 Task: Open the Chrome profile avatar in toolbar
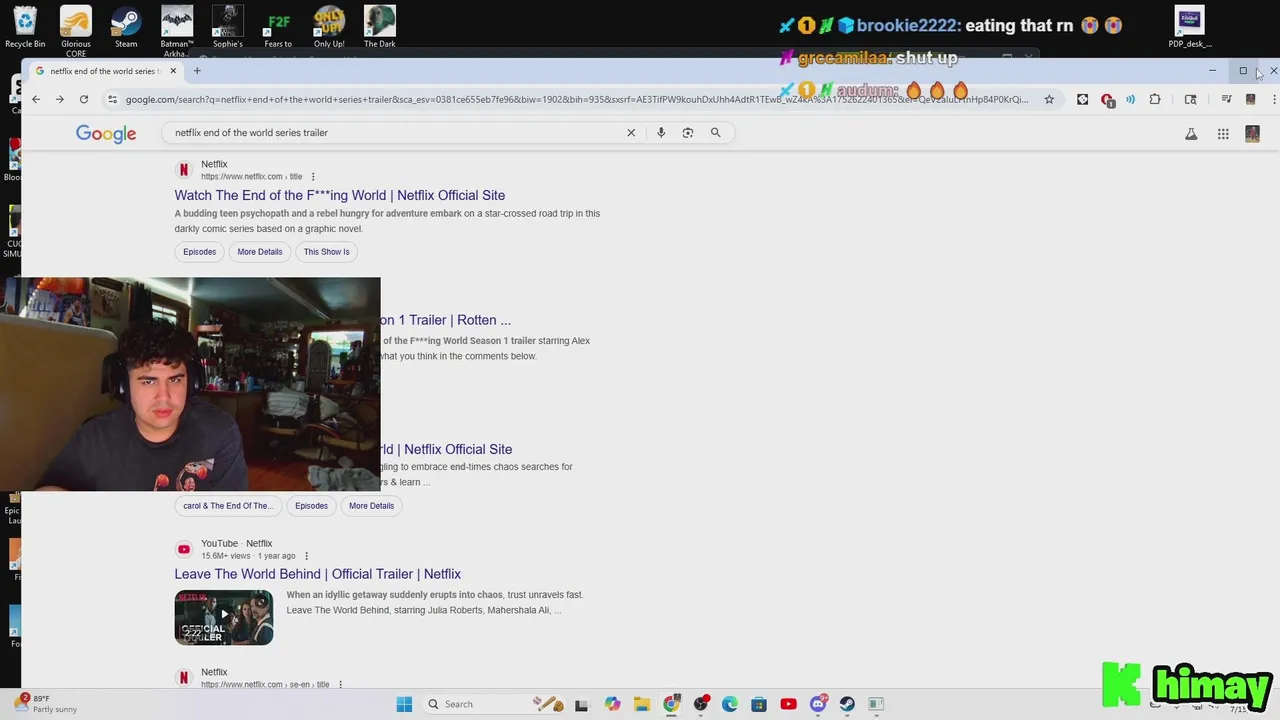(1250, 99)
